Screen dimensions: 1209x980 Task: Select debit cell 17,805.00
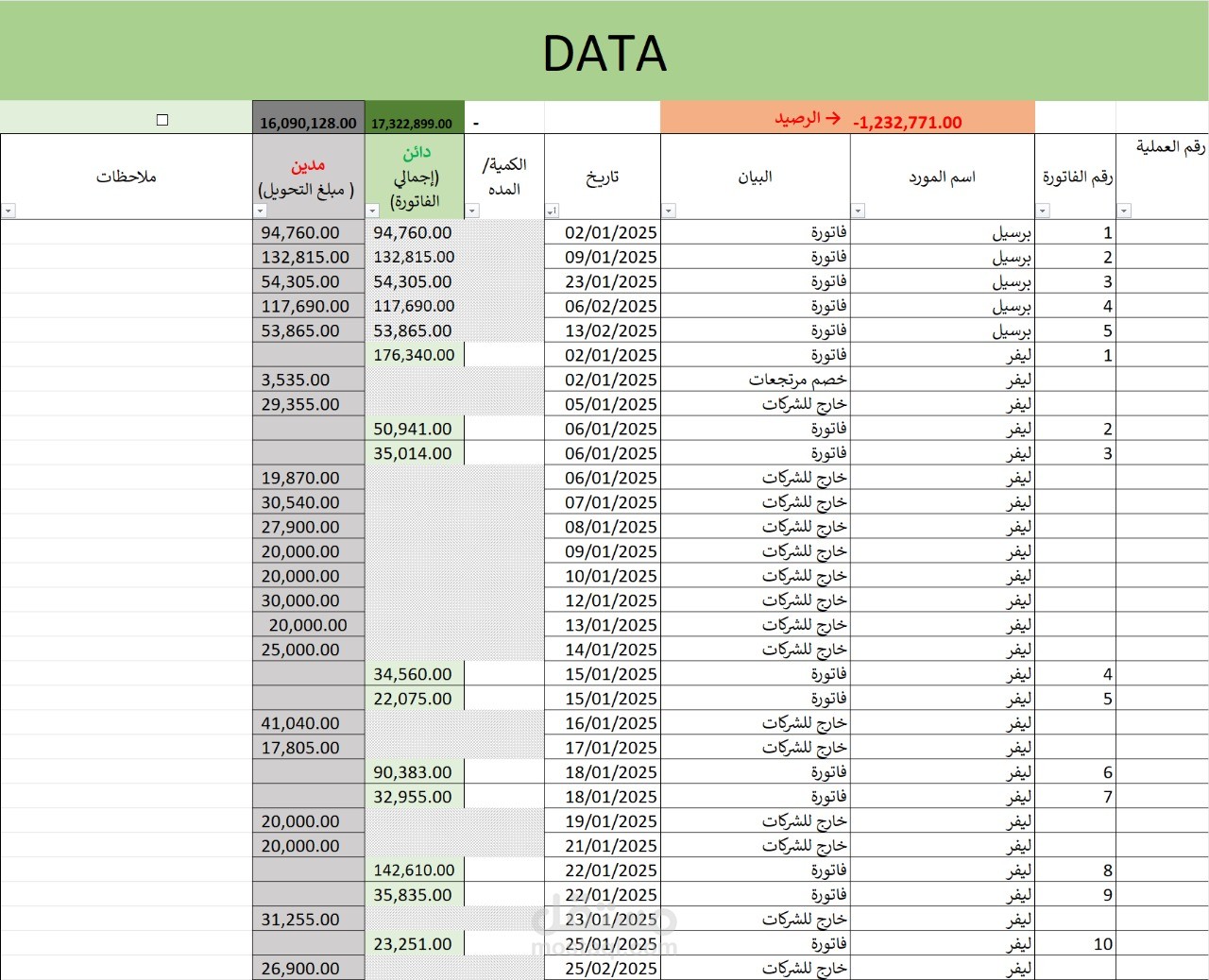(x=308, y=748)
